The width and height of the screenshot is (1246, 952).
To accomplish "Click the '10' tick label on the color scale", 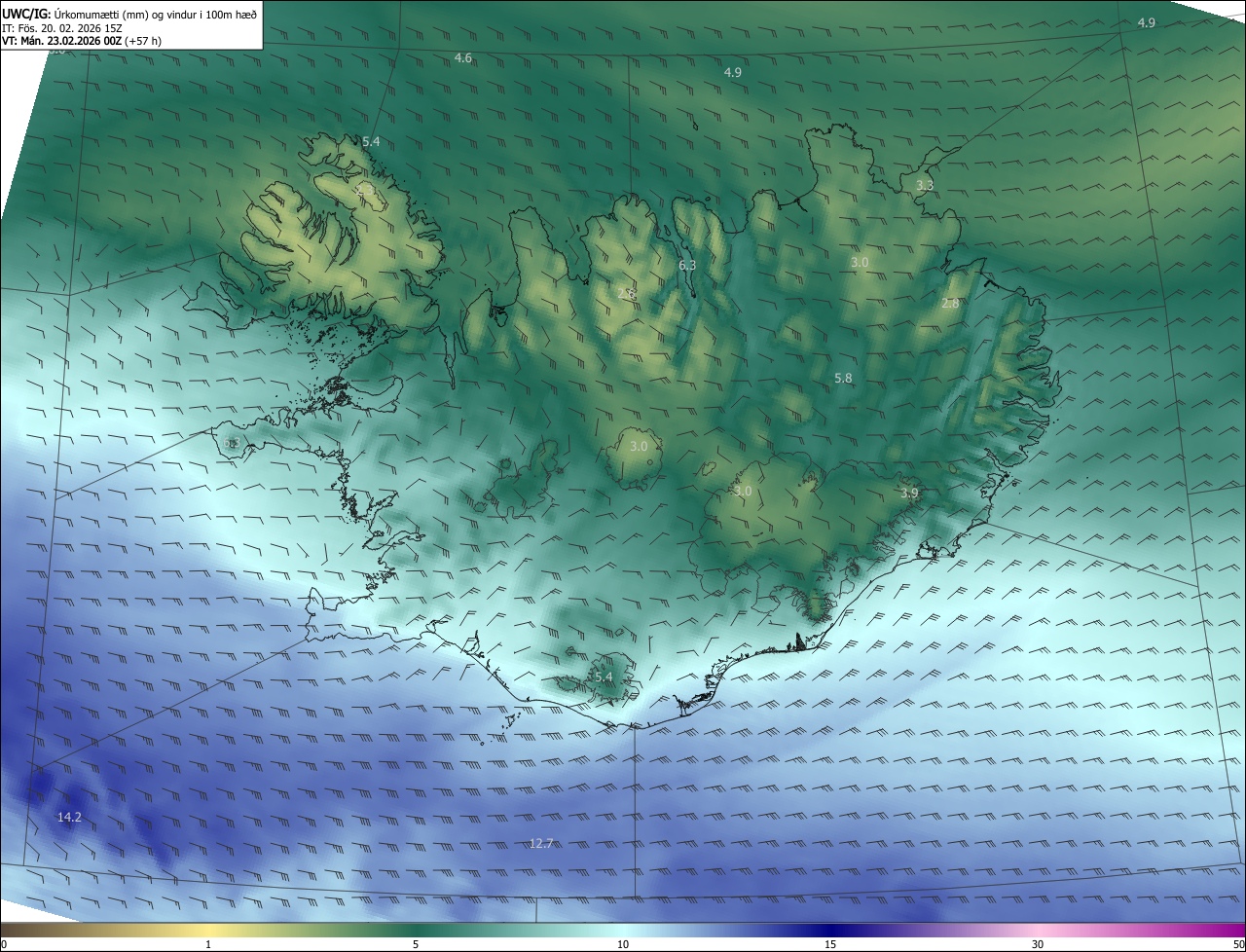I will (x=623, y=944).
